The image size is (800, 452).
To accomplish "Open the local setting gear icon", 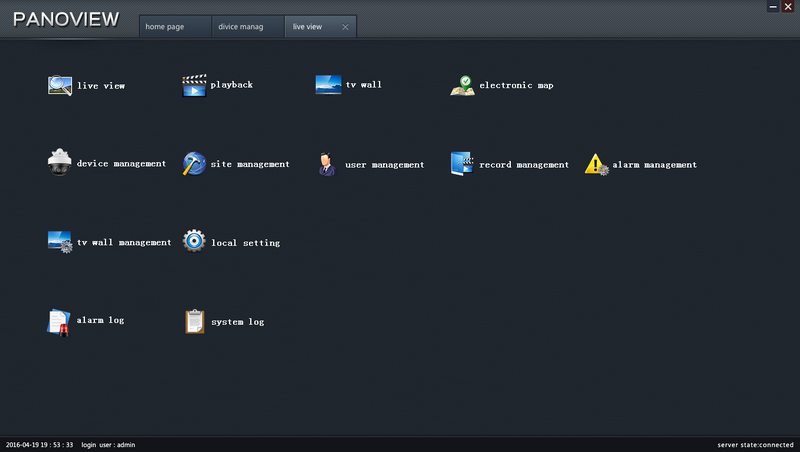I will tap(194, 242).
